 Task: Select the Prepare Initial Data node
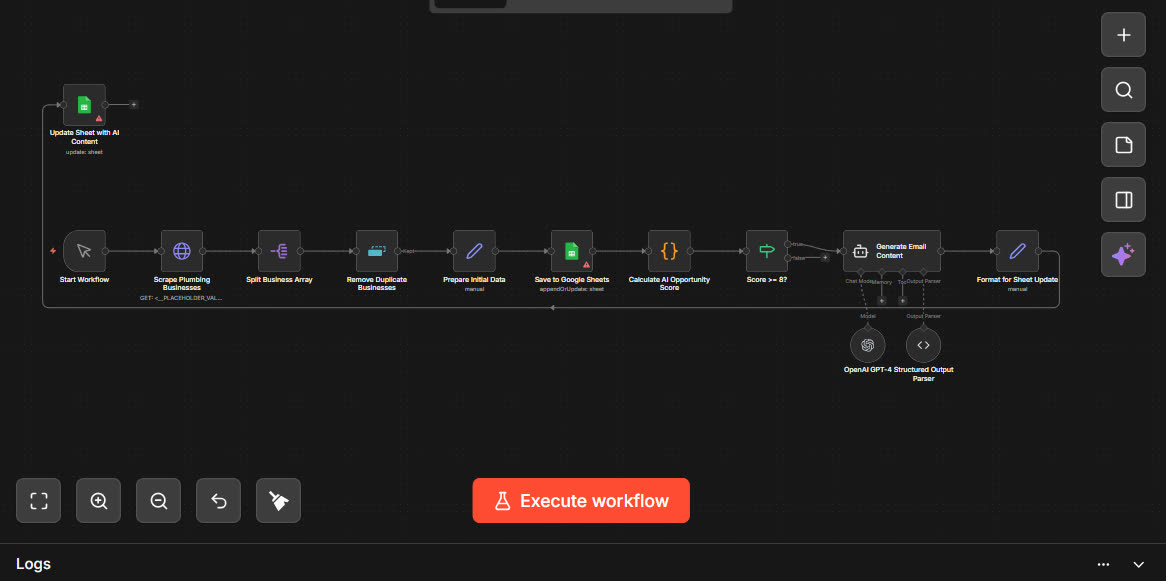point(474,251)
